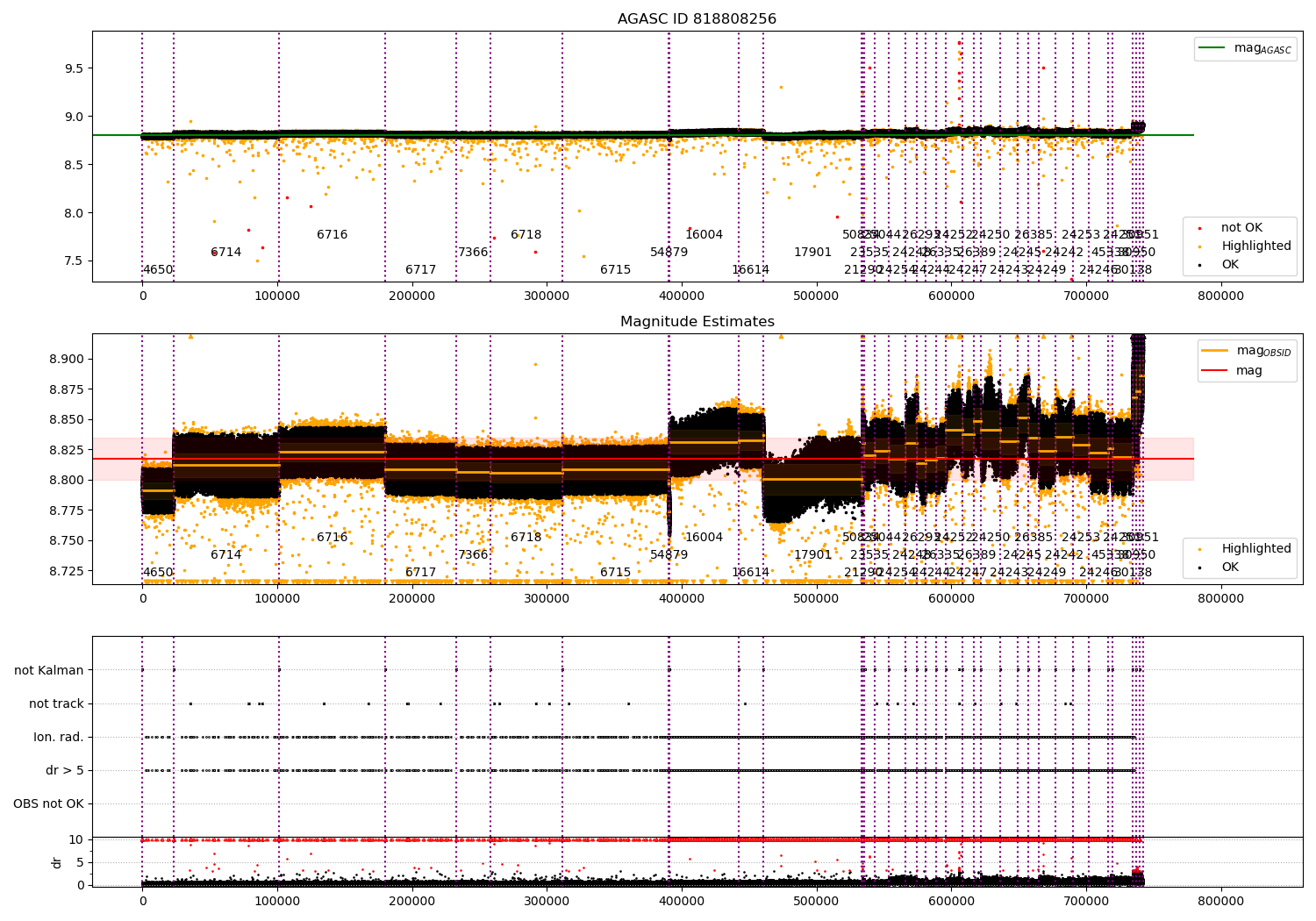
Task: Click the 'Ion. rad.' axis label
Action: click(x=59, y=738)
